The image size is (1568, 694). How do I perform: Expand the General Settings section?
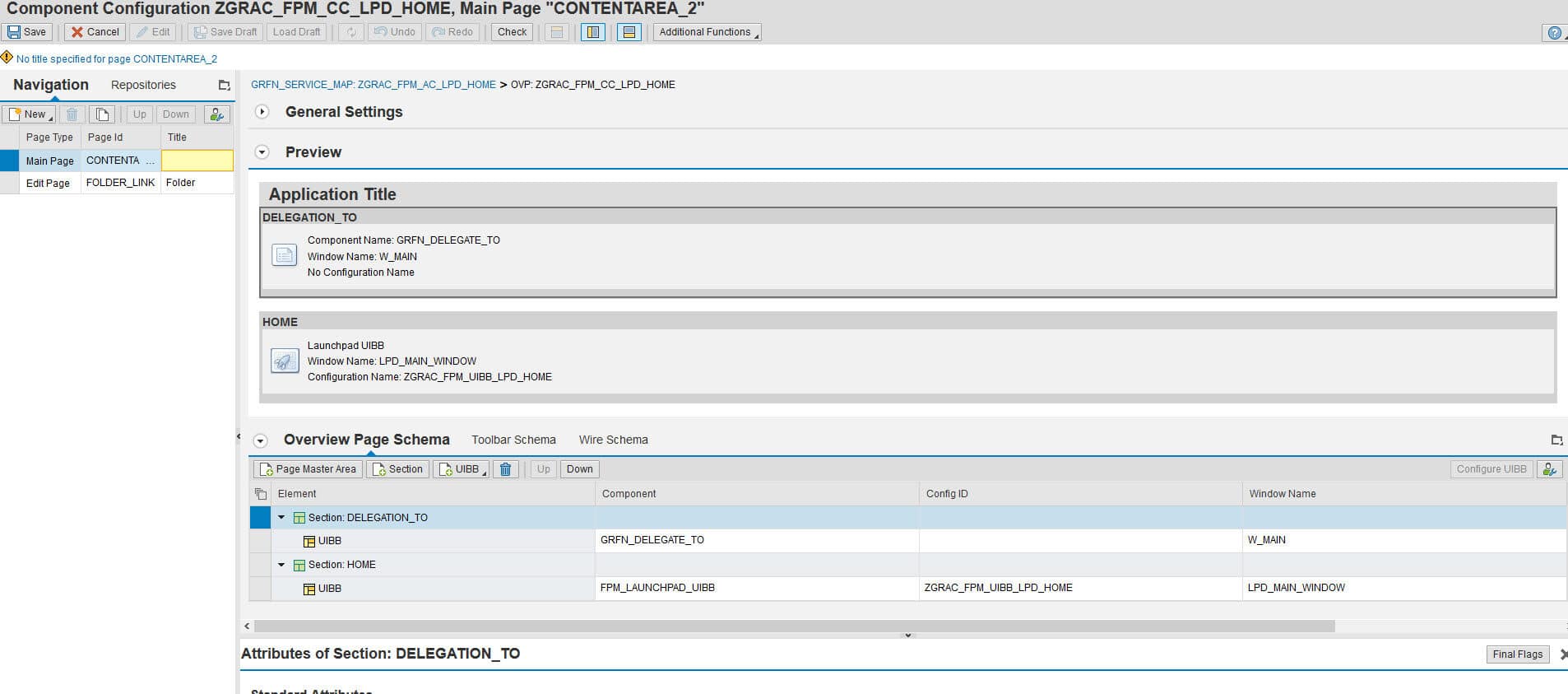coord(262,112)
